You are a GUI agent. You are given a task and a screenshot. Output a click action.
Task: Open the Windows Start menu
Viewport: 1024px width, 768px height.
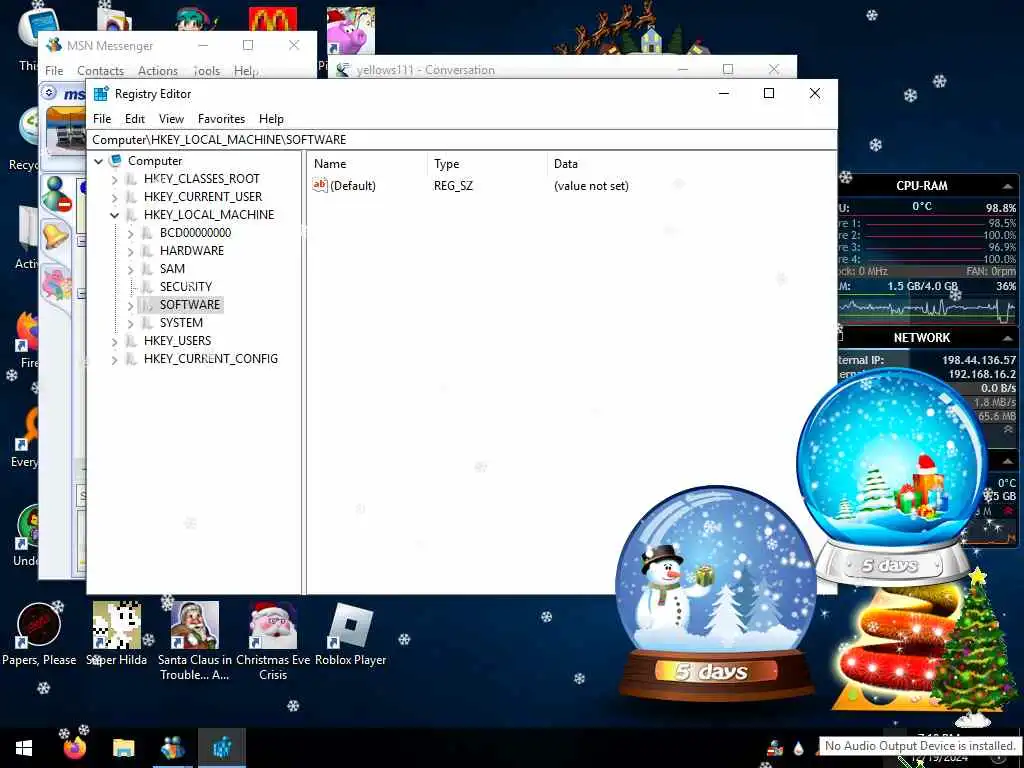point(24,748)
